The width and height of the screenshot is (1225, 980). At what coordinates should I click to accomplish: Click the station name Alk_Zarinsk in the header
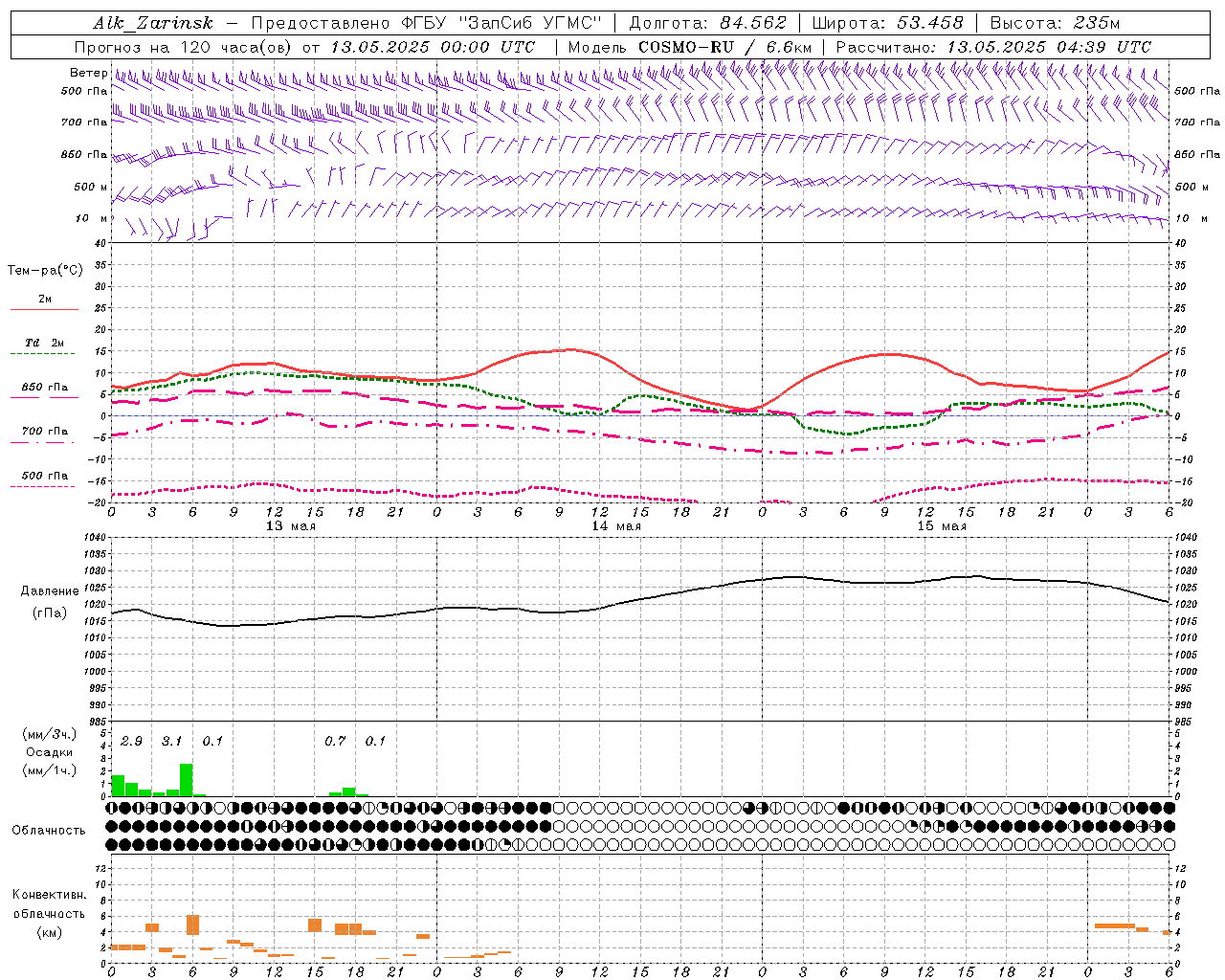coord(153,23)
